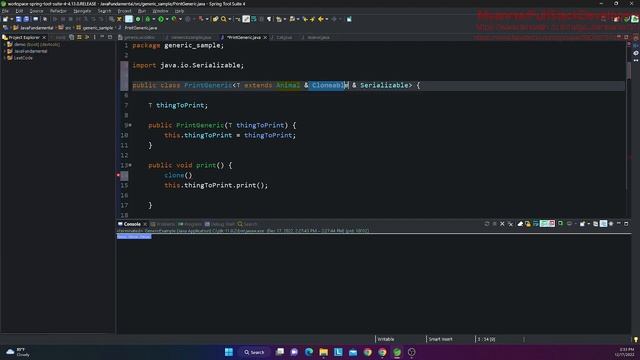Open Project Explorer view menu
This screenshot has width=640, height=360.
click(95, 37)
